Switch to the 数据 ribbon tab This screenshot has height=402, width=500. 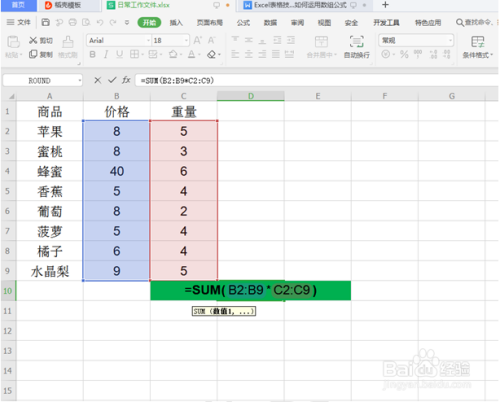[x=270, y=22]
